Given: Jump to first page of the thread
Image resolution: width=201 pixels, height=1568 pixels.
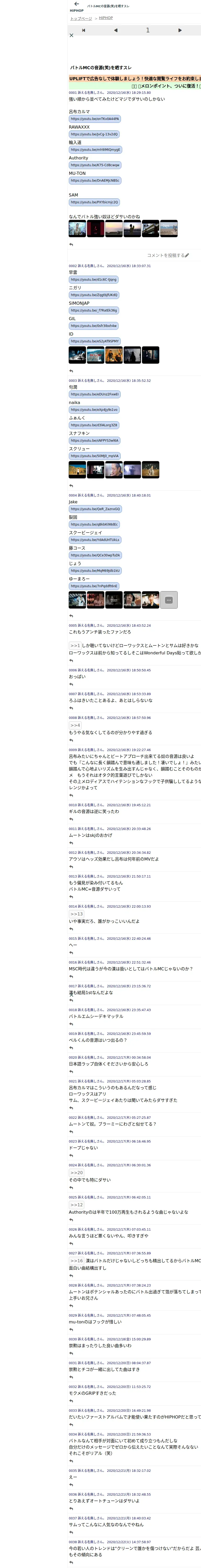Looking at the screenshot, I should (x=83, y=30).
